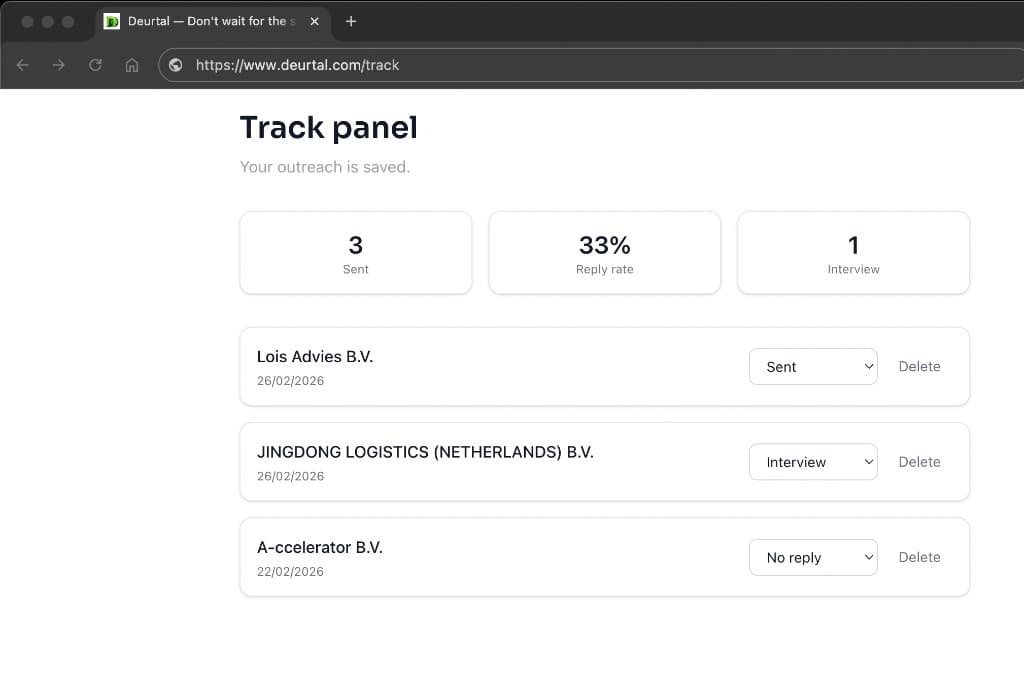Select the 33% Reply rate card
Viewport: 1024px width, 697px height.
pos(604,252)
